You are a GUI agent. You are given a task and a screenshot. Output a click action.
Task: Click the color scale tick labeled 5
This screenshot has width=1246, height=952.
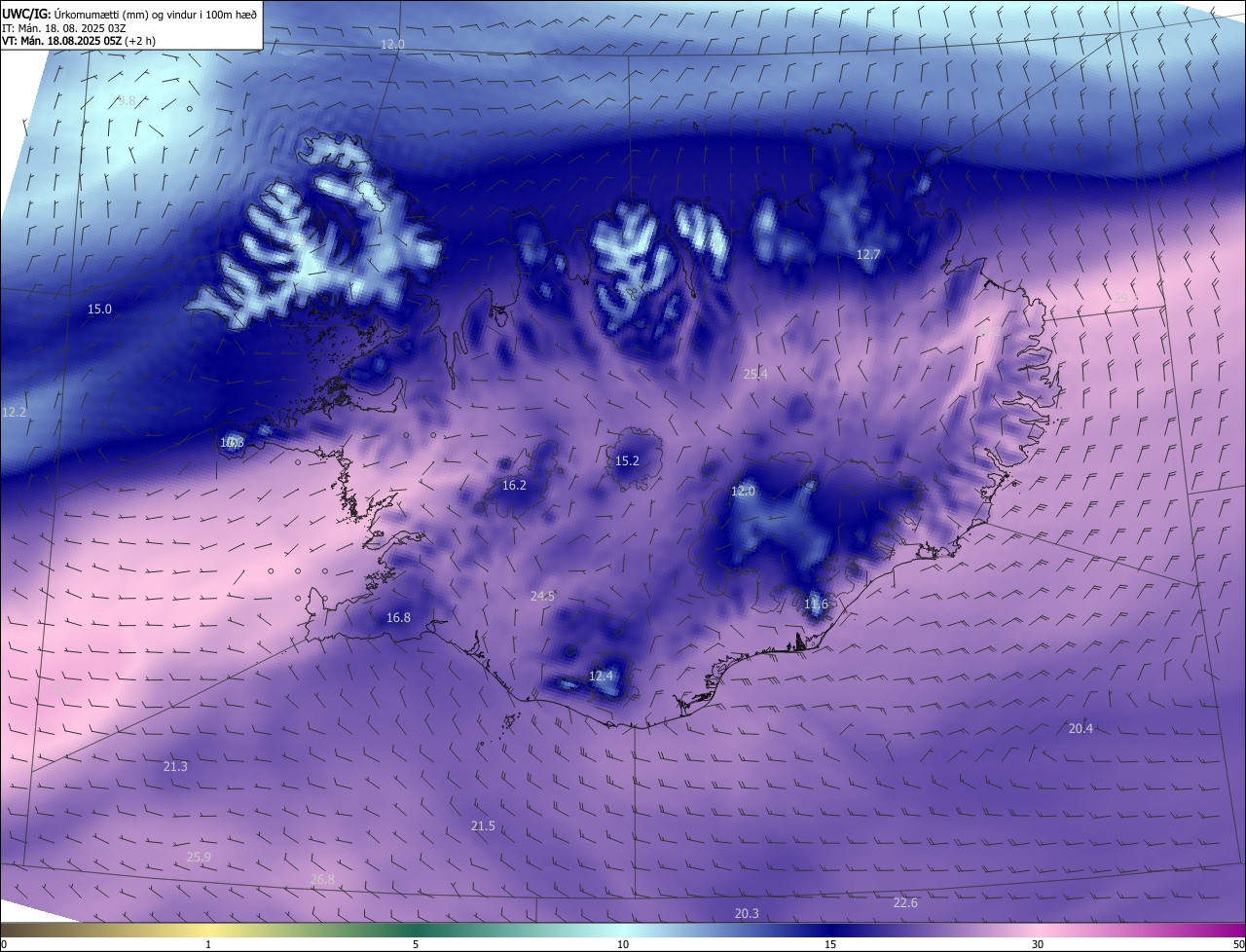click(416, 945)
